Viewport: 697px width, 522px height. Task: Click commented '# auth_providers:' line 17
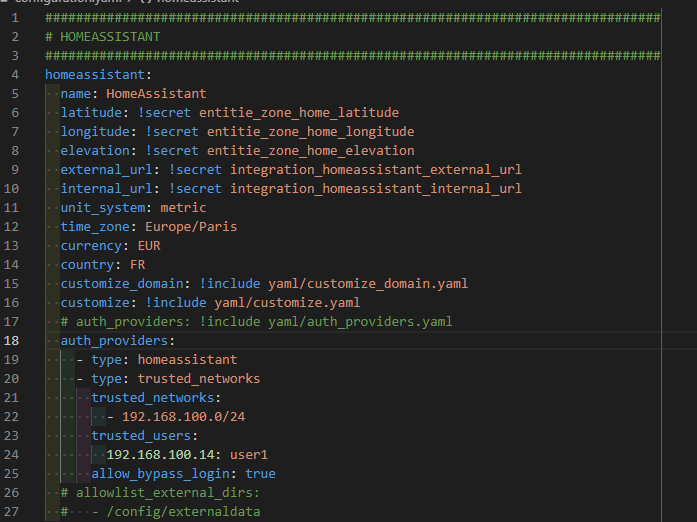pos(125,322)
